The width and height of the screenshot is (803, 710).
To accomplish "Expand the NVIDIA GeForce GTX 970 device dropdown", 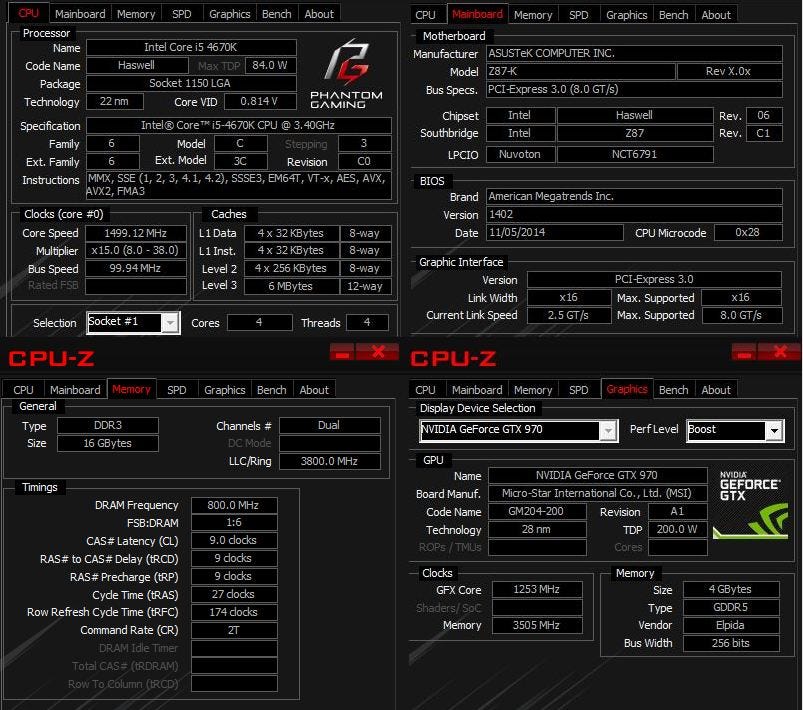I will tap(608, 430).
